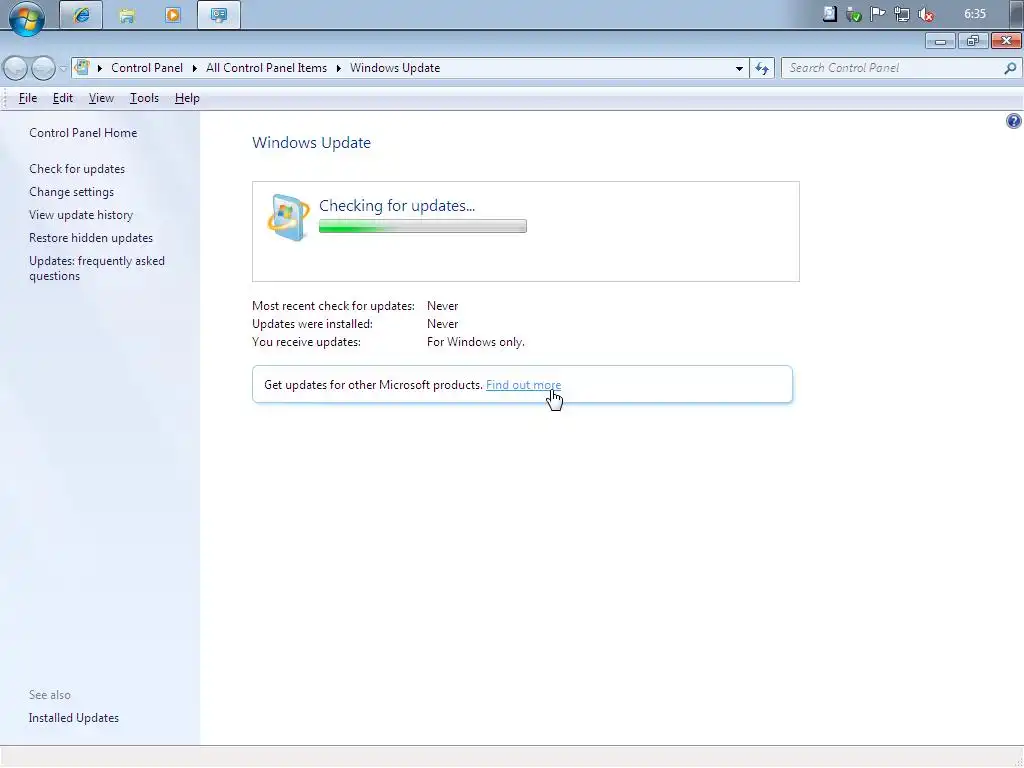
Task: Click the Forward navigation arrow
Action: 43,68
